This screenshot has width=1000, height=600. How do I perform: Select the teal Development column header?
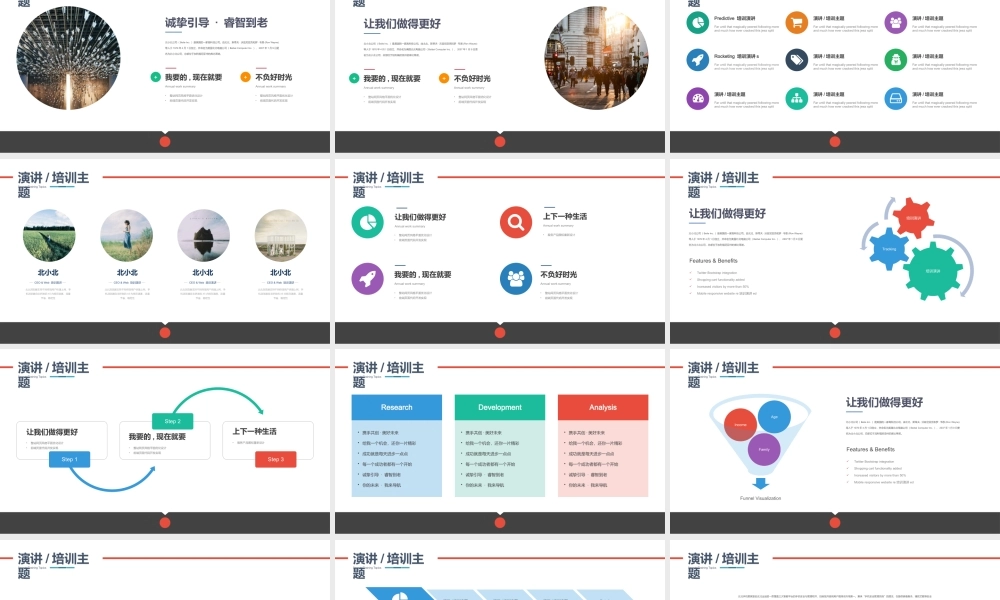[x=500, y=407]
